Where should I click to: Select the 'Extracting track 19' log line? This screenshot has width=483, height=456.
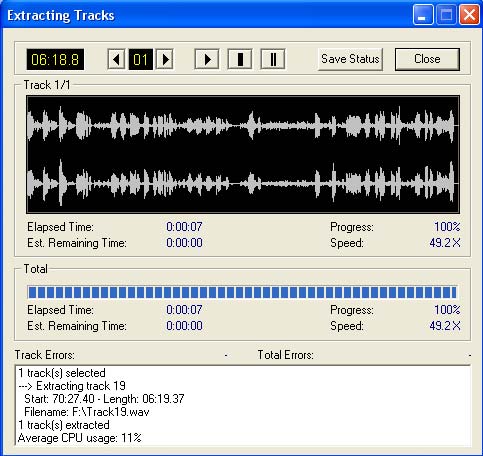(x=72, y=386)
